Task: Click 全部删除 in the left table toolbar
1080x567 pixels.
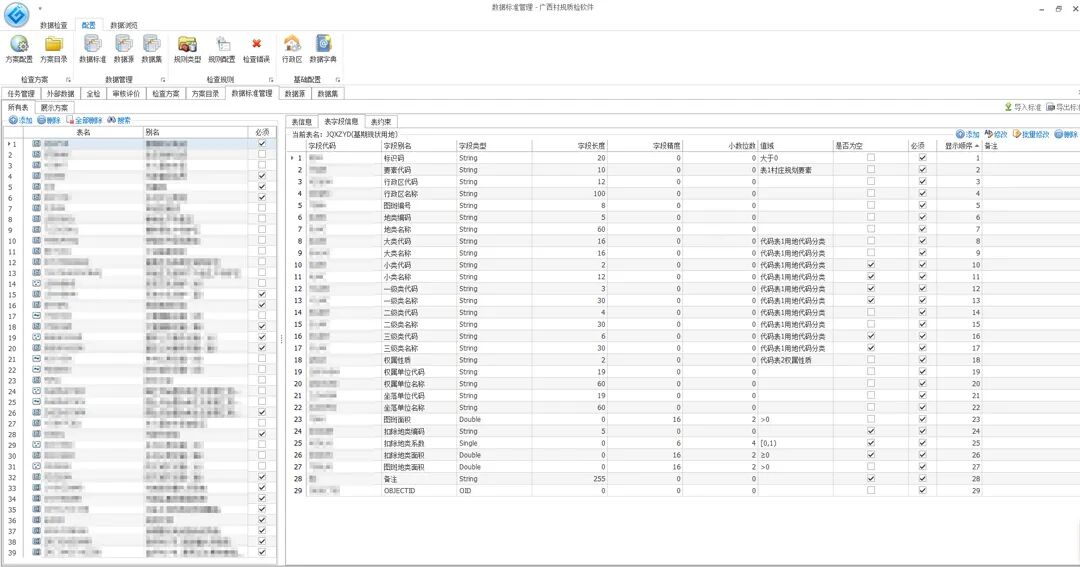Action: pyautogui.click(x=84, y=120)
